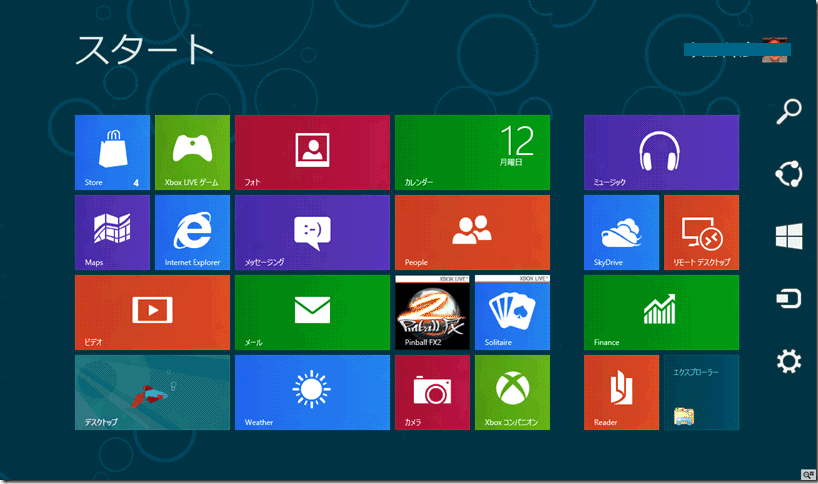
Task: Open the SkyDrive tile
Action: (x=621, y=233)
